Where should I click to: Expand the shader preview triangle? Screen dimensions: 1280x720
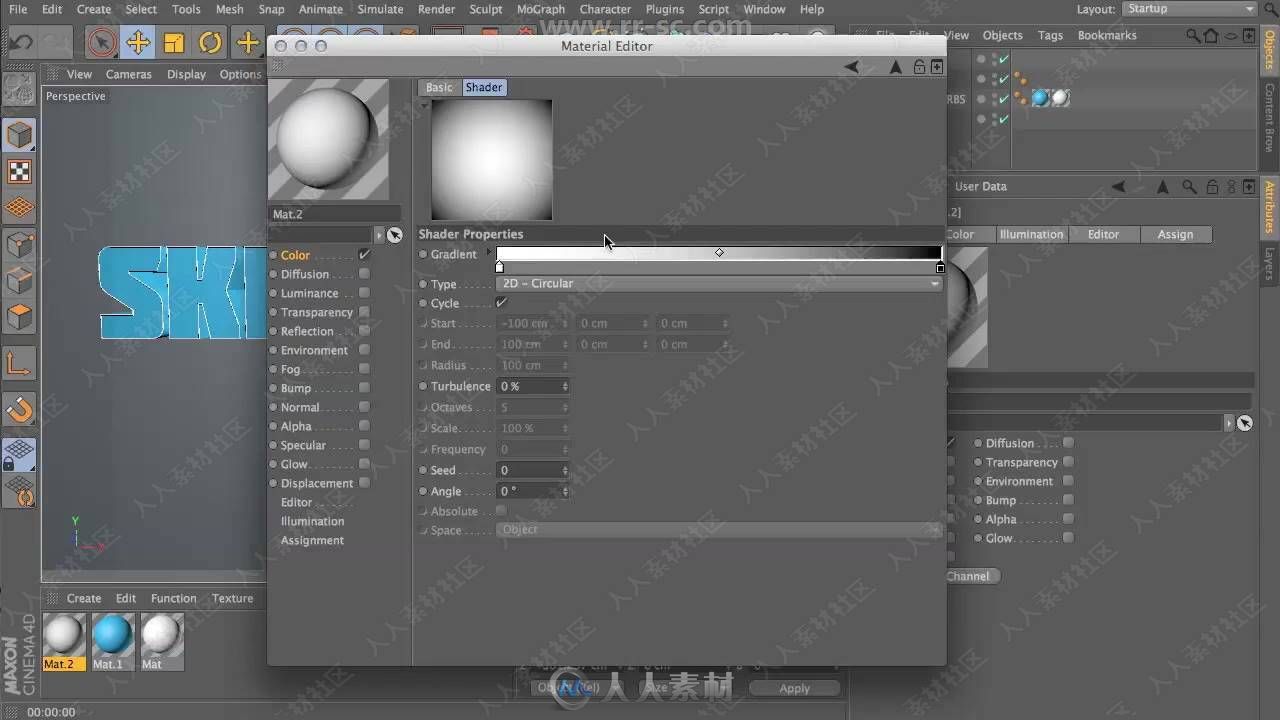(x=425, y=104)
